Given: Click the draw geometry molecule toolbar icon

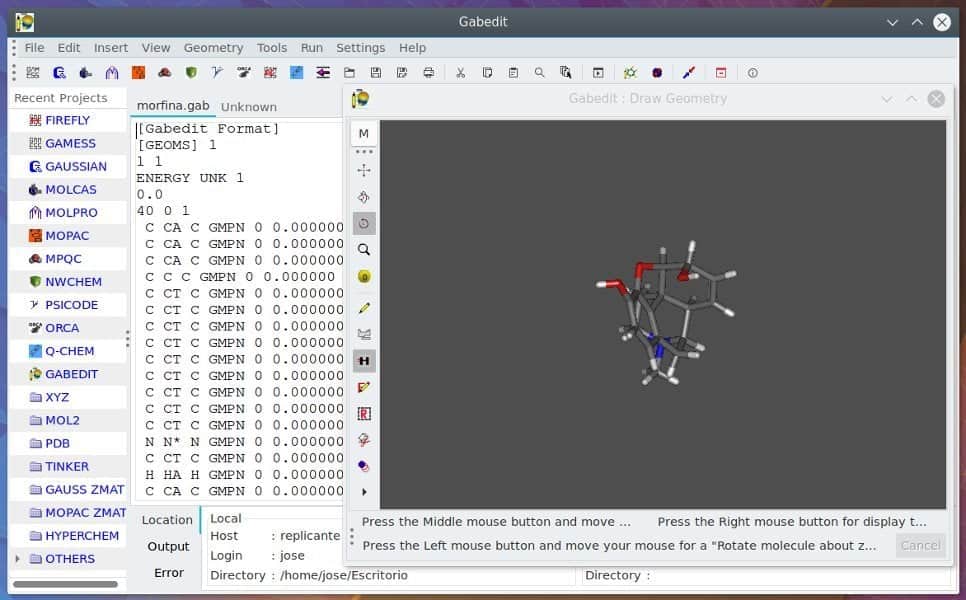Looking at the screenshot, I should [630, 73].
